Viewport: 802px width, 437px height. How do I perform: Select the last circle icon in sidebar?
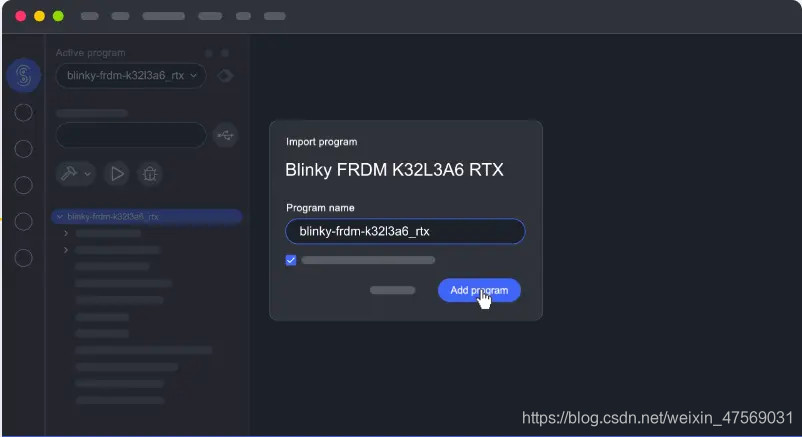pos(24,258)
